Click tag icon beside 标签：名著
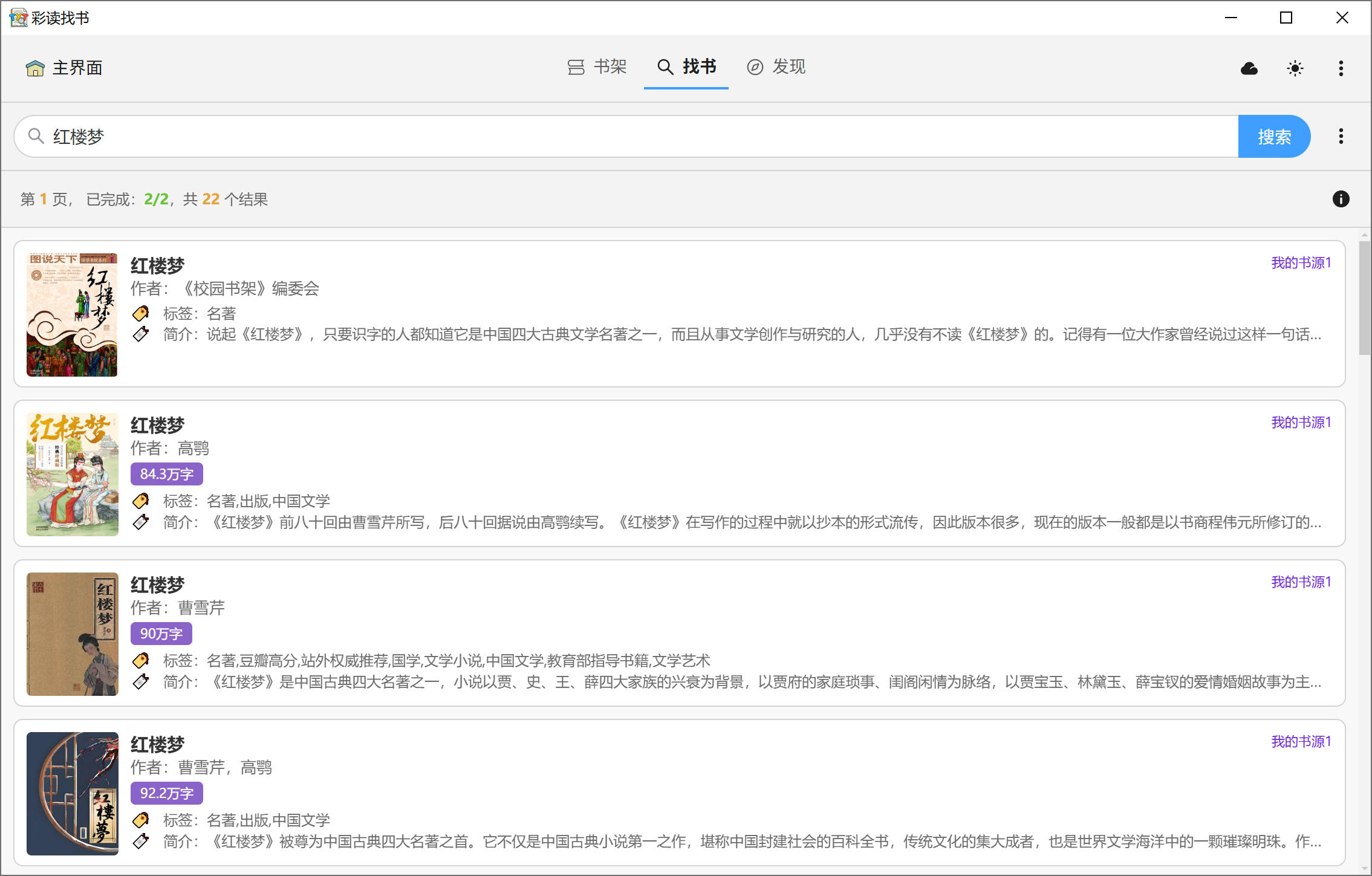The height and width of the screenshot is (876, 1372). (141, 313)
